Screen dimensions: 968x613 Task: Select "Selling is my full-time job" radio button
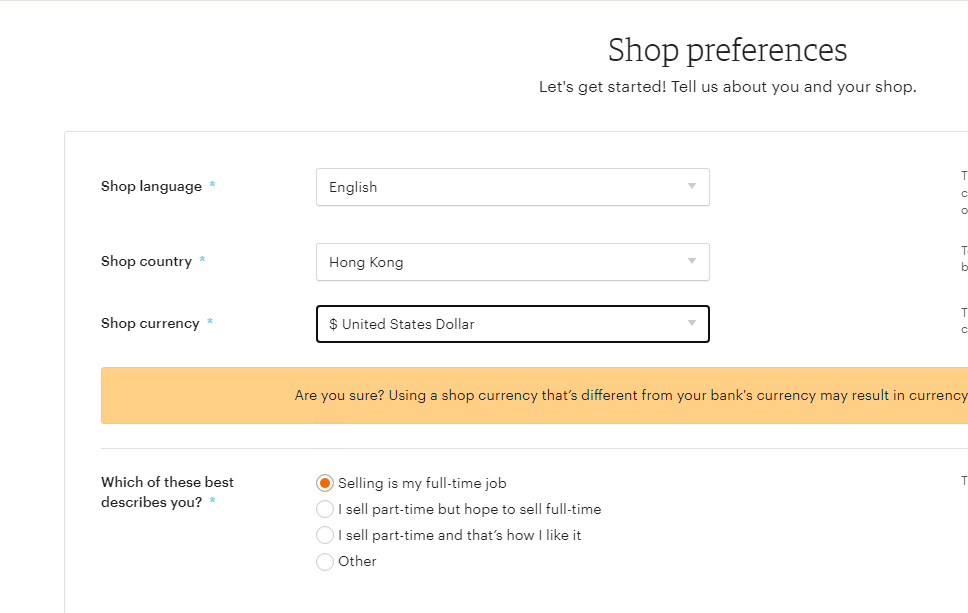[325, 483]
